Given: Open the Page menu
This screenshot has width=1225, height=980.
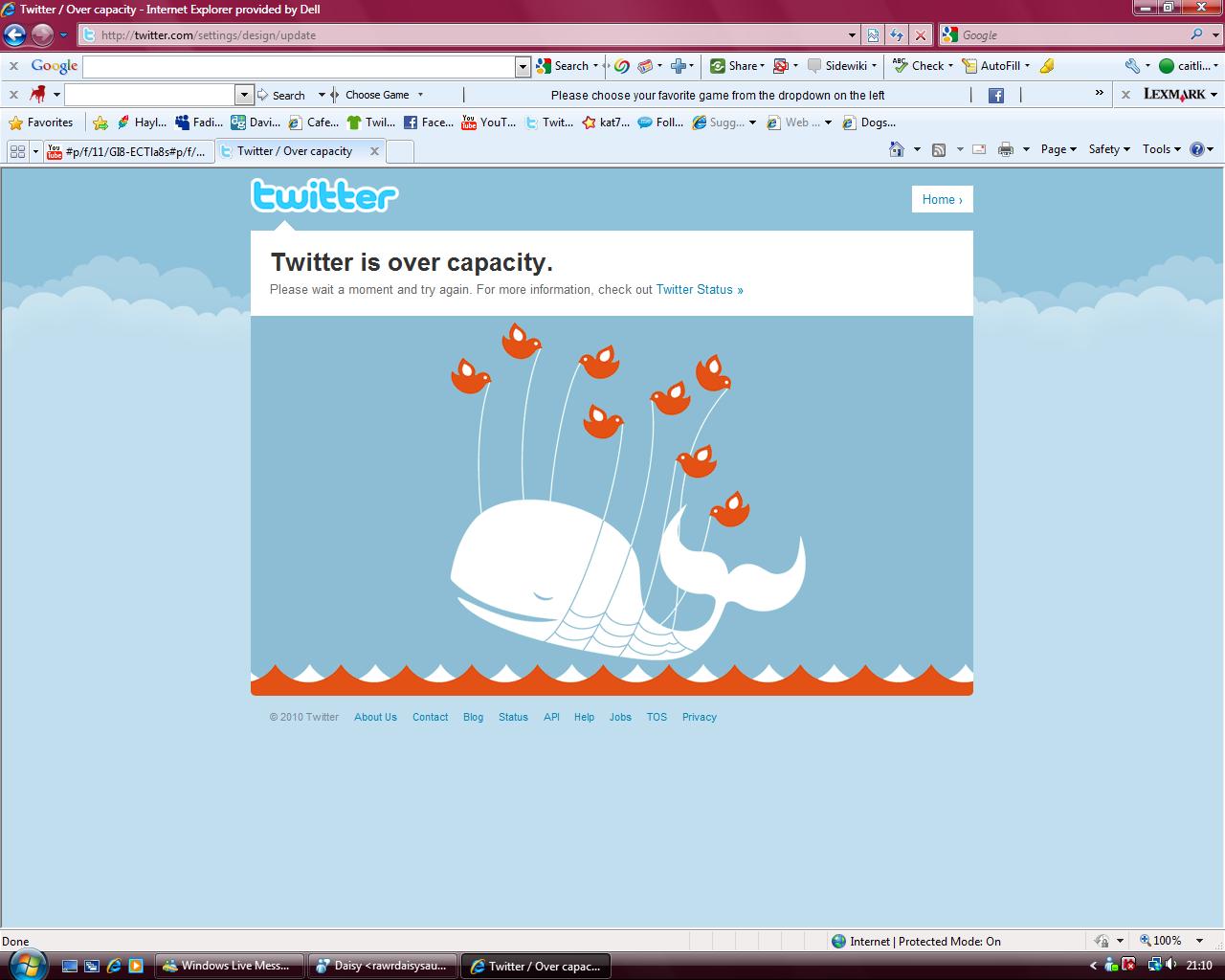Looking at the screenshot, I should coord(1058,149).
